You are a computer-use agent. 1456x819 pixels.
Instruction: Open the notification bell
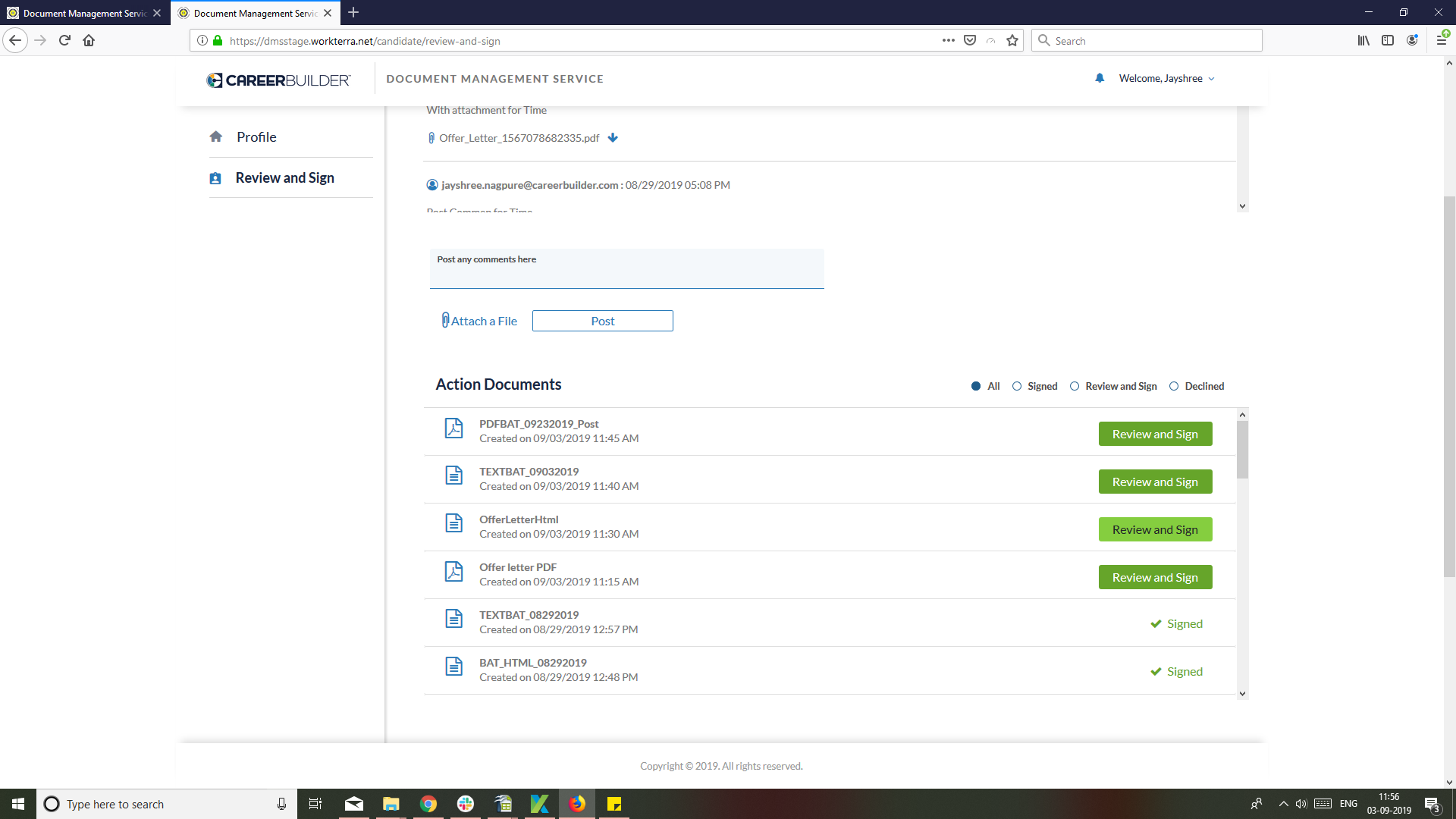[1100, 78]
